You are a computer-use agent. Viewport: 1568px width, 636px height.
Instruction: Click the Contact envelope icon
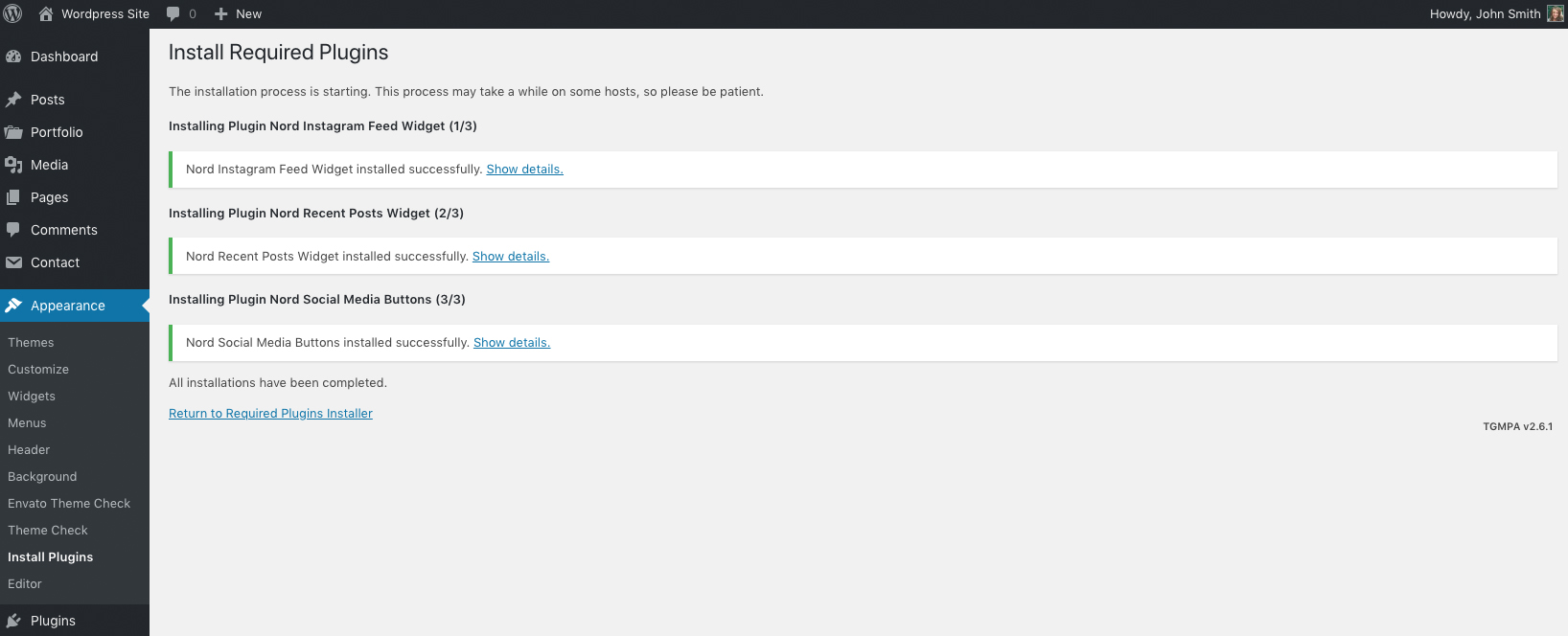[x=13, y=262]
